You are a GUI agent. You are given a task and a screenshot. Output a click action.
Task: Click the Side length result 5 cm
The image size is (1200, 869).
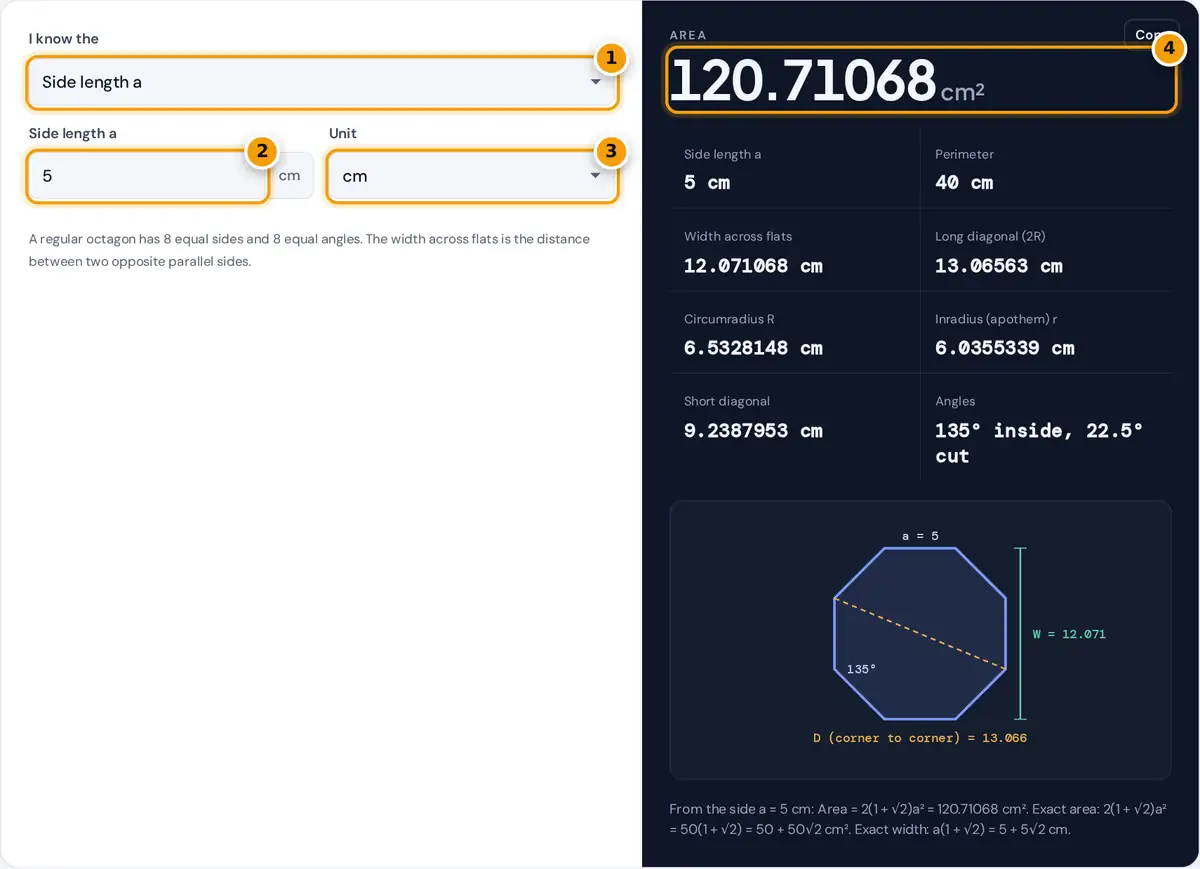pyautogui.click(x=707, y=183)
